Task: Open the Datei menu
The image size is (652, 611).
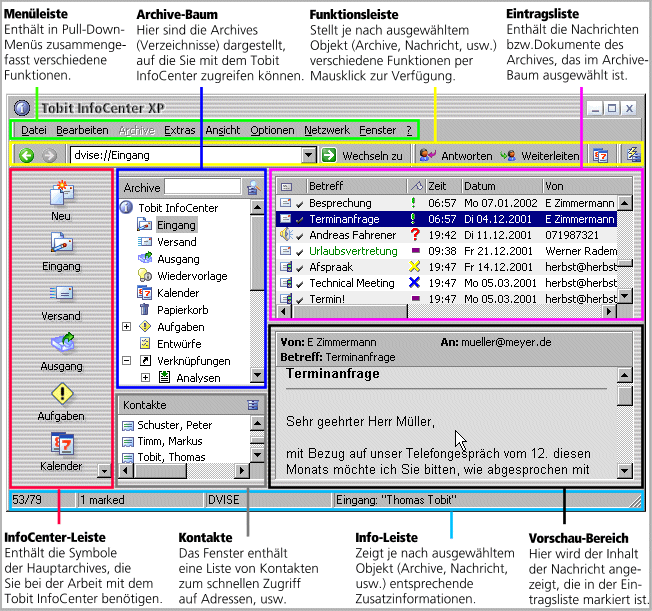Action: 34,130
